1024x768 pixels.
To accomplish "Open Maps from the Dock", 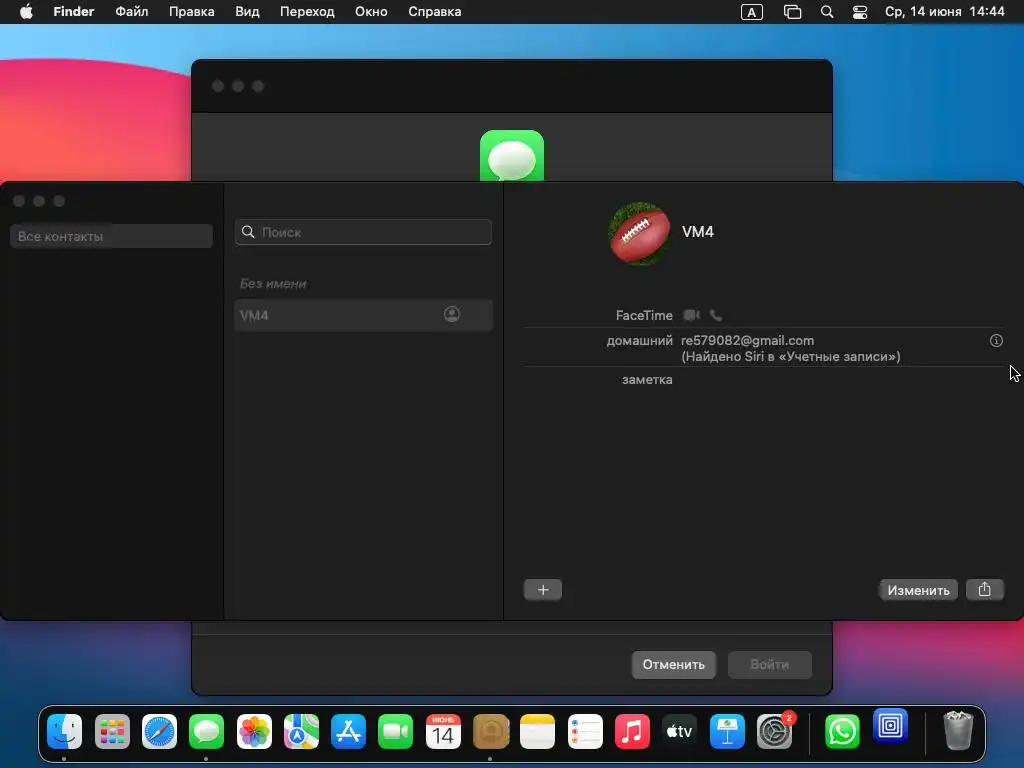I will [301, 731].
